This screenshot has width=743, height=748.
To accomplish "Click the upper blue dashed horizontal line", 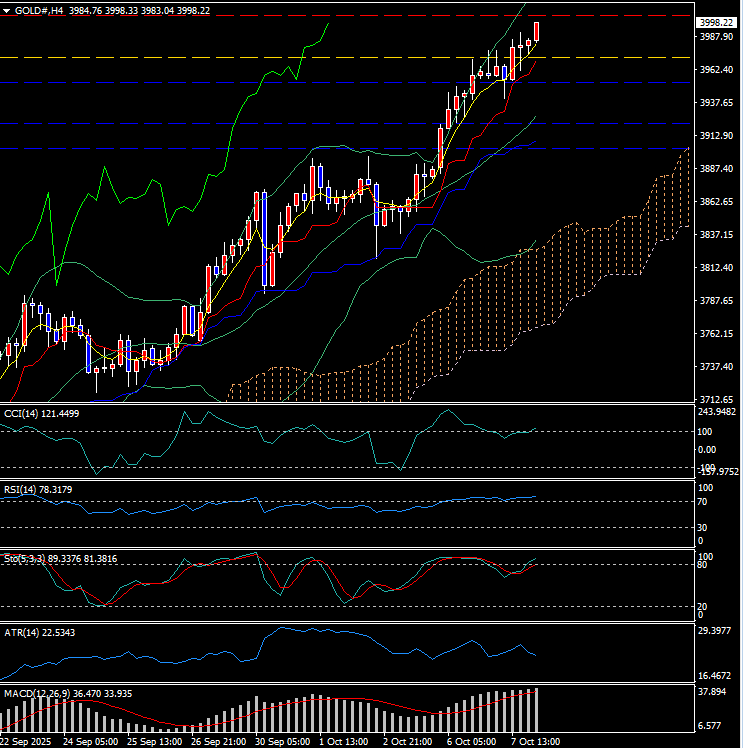I will pyautogui.click(x=300, y=82).
